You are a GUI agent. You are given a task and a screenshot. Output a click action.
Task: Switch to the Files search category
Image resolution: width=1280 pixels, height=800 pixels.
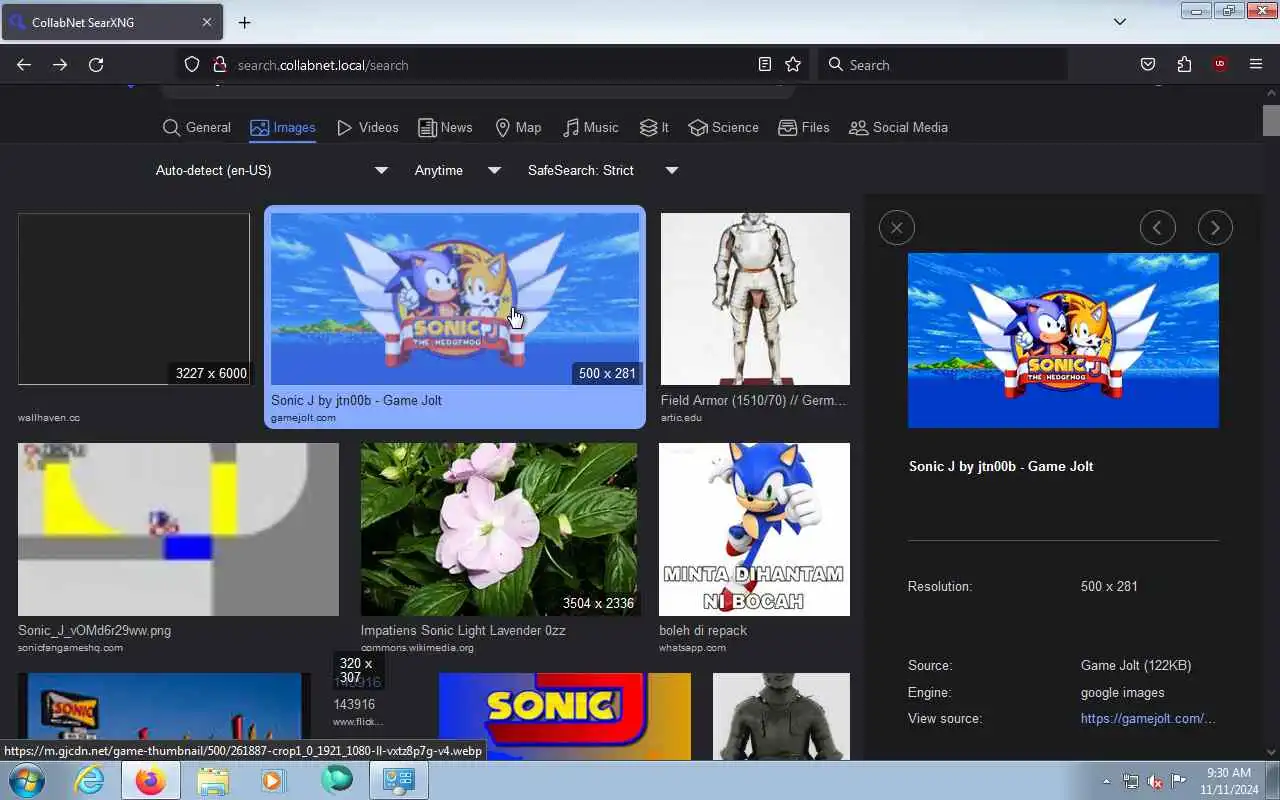804,127
